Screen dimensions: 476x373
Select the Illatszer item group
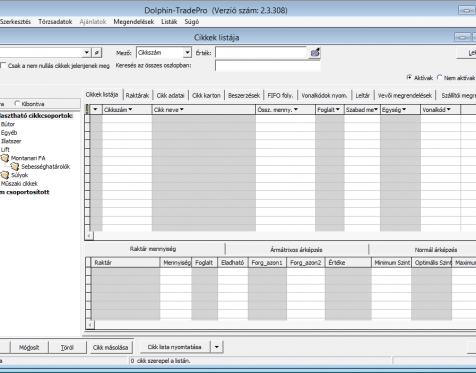11,141
